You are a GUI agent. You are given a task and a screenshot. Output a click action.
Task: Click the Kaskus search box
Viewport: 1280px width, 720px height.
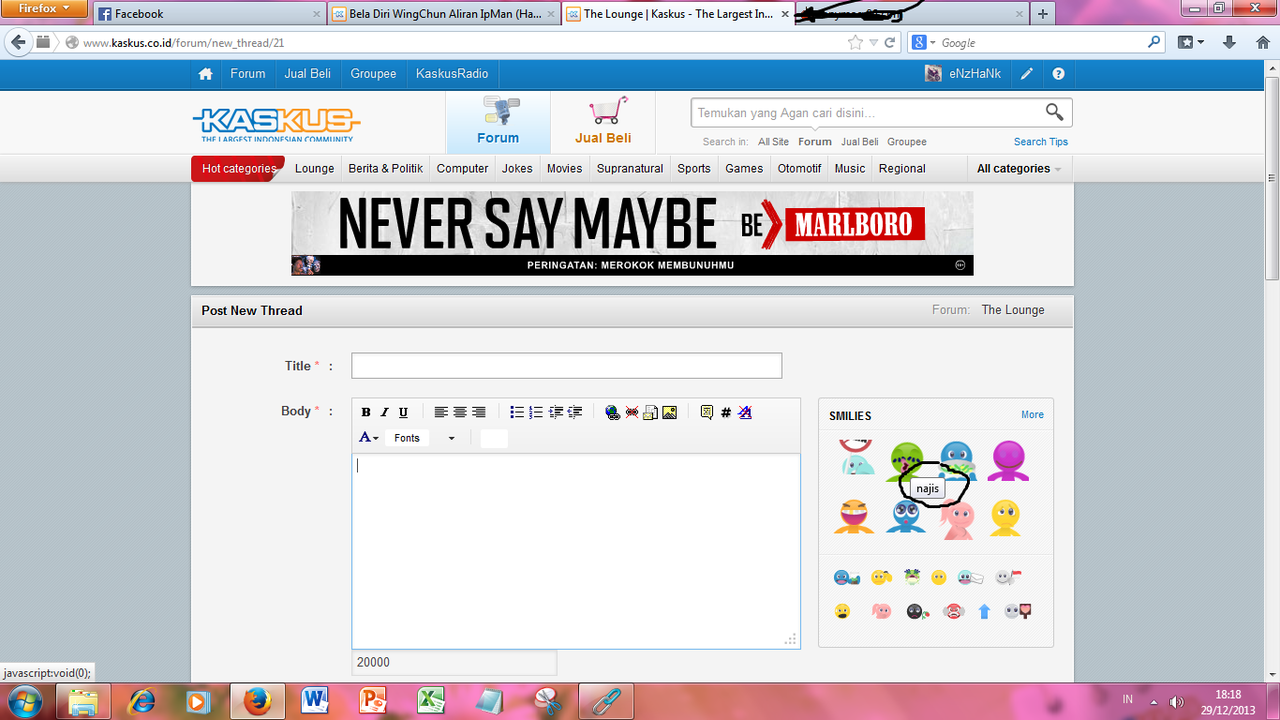(865, 113)
